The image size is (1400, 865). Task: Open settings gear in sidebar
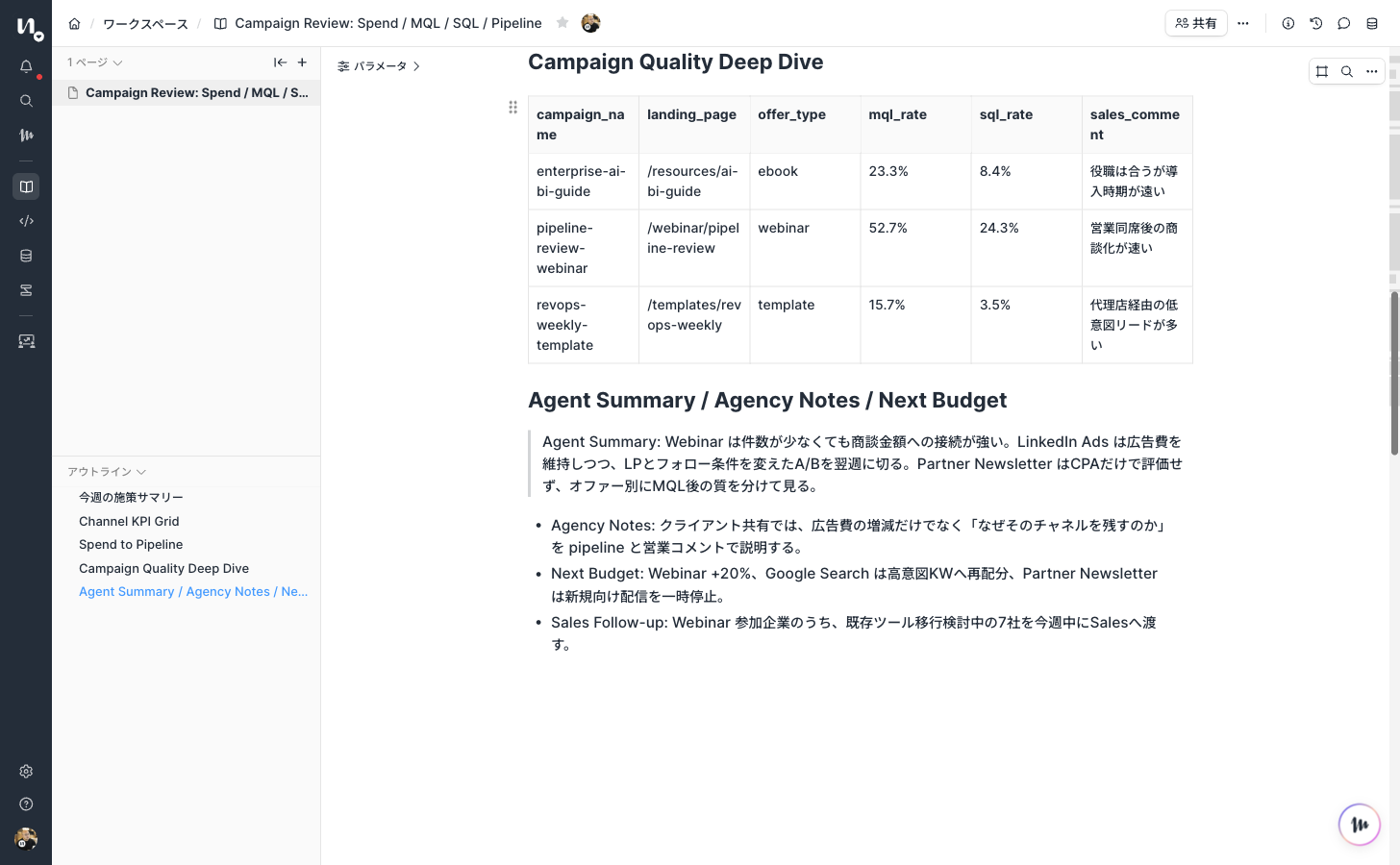point(26,771)
